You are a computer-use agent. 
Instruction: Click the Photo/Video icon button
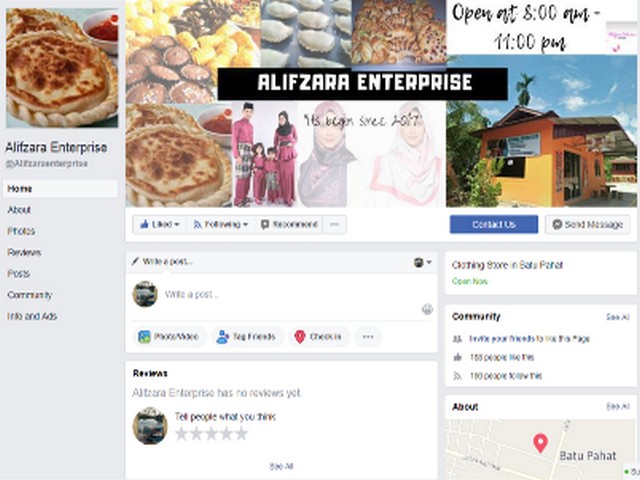coord(169,337)
